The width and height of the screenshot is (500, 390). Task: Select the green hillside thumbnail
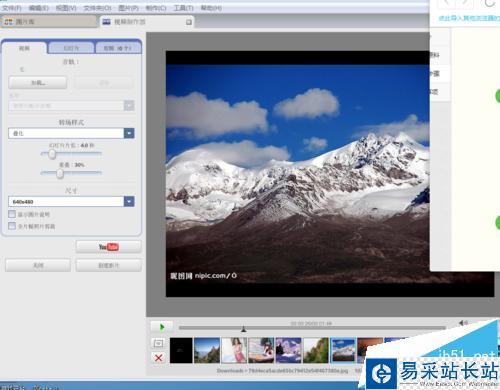point(316,350)
